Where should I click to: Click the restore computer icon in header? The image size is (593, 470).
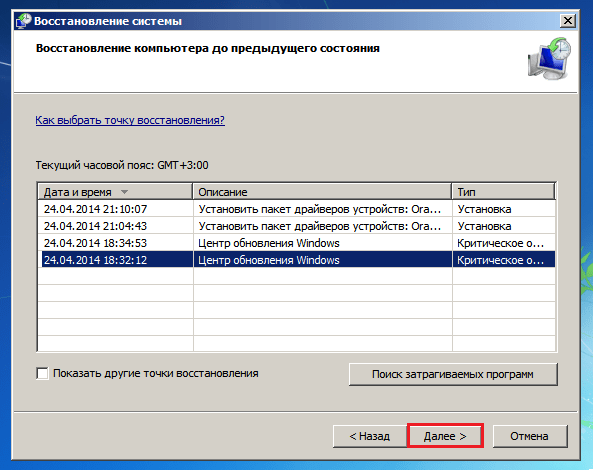click(549, 58)
